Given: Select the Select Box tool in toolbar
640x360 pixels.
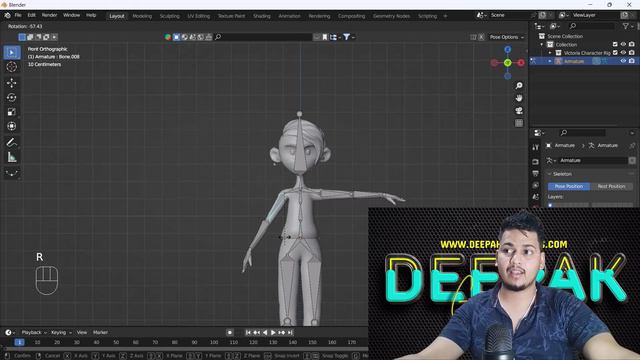Looking at the screenshot, I should point(12,53).
